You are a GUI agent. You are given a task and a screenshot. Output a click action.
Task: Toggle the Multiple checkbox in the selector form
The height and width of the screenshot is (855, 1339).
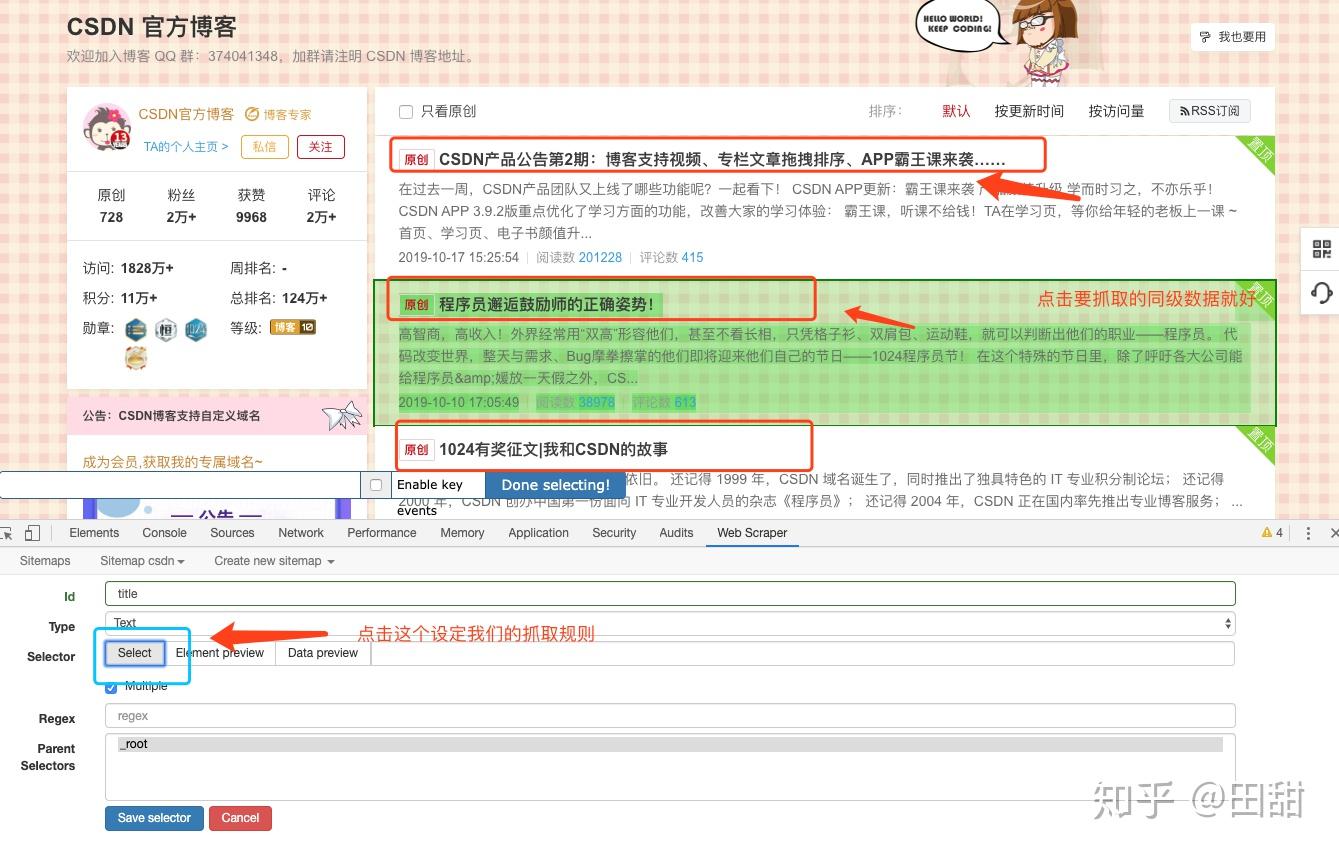(x=110, y=686)
